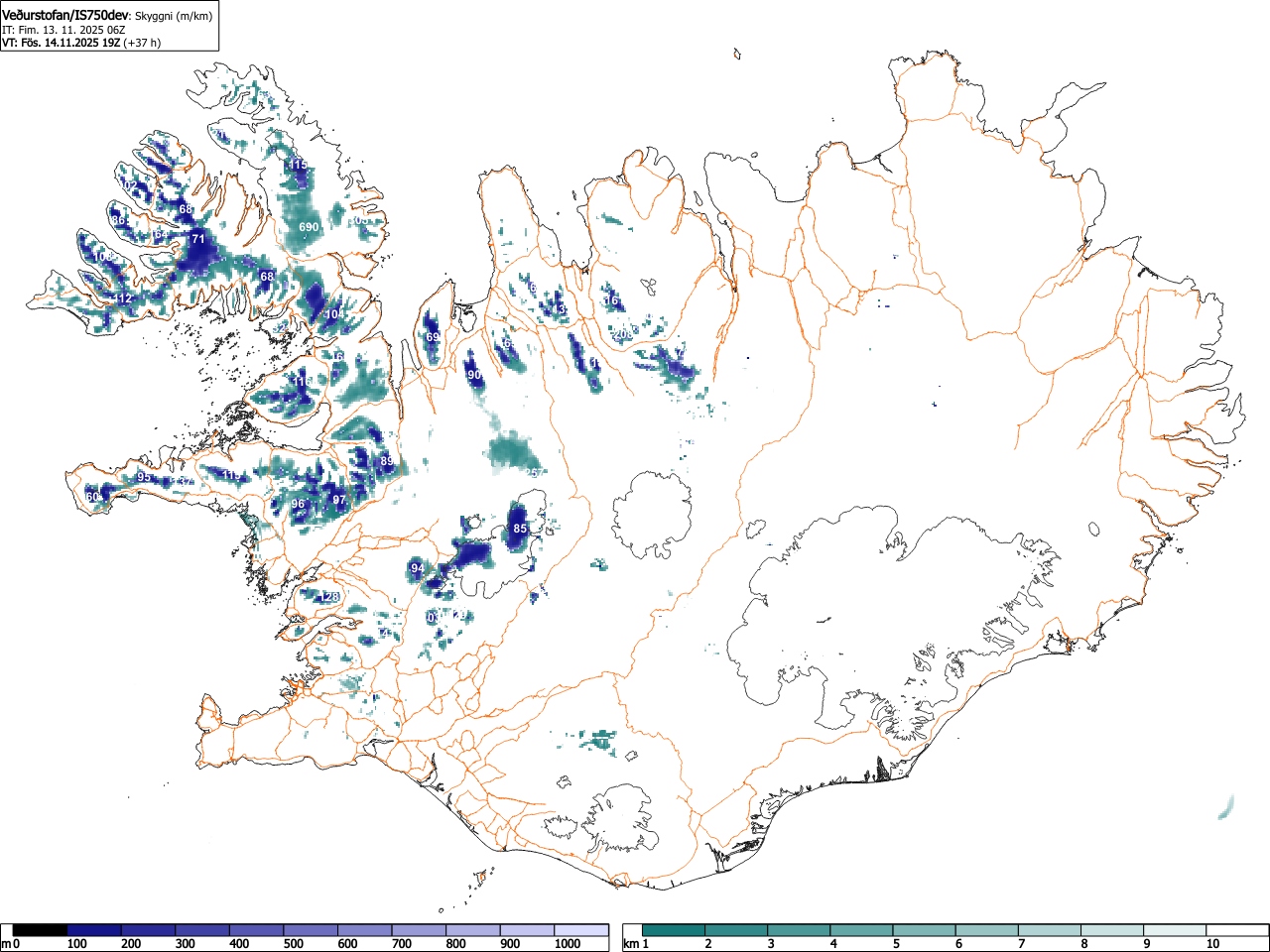
Task: Click the 600 tick label on meter scale
Action: click(347, 944)
